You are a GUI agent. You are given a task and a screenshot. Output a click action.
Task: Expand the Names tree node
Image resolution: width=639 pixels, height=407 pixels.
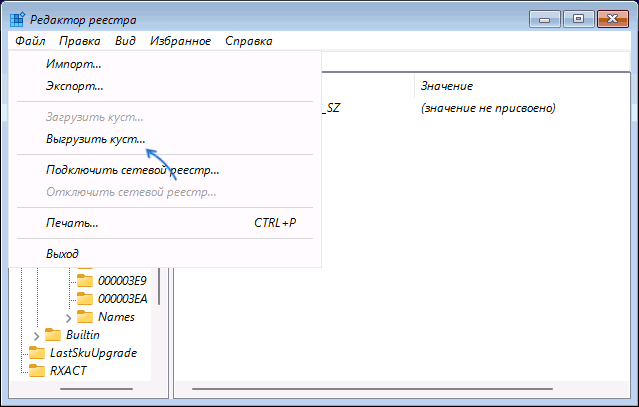69,317
